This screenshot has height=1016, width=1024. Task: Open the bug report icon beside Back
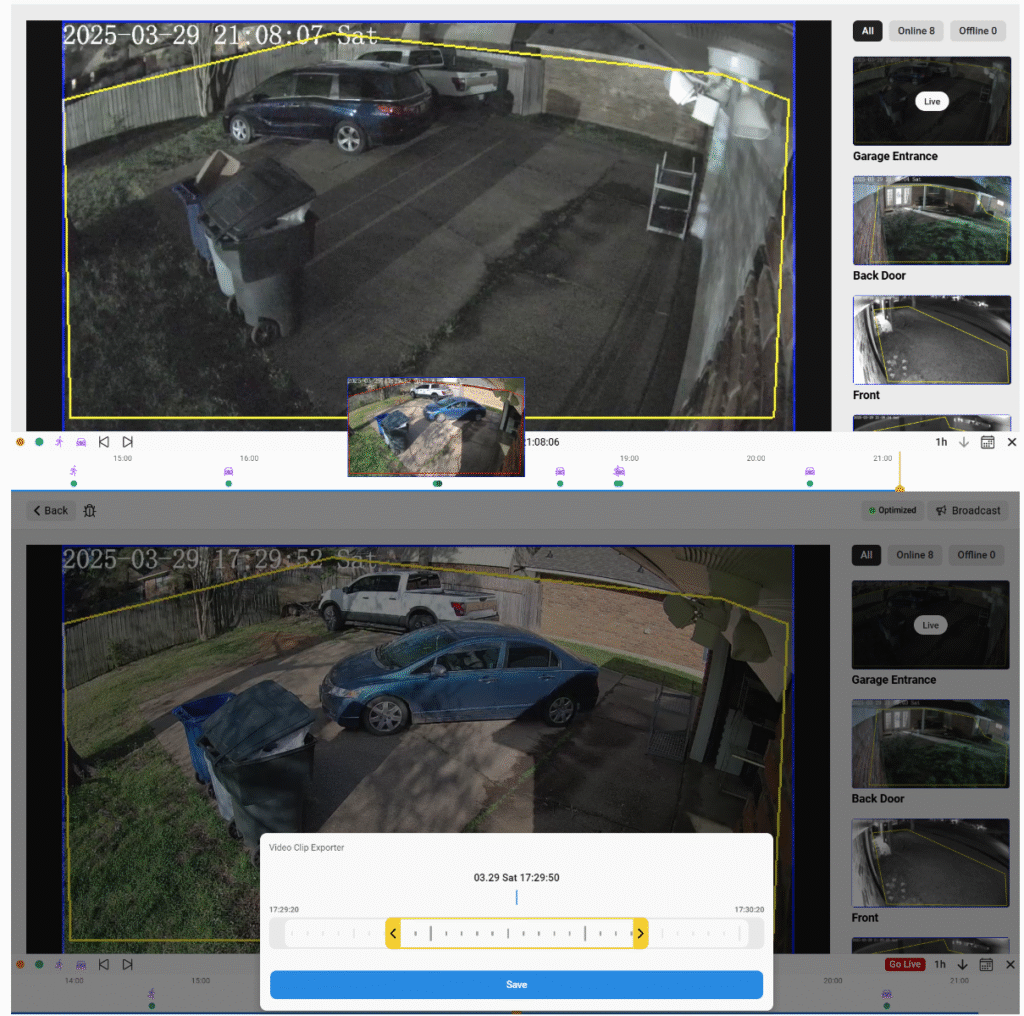point(89,511)
